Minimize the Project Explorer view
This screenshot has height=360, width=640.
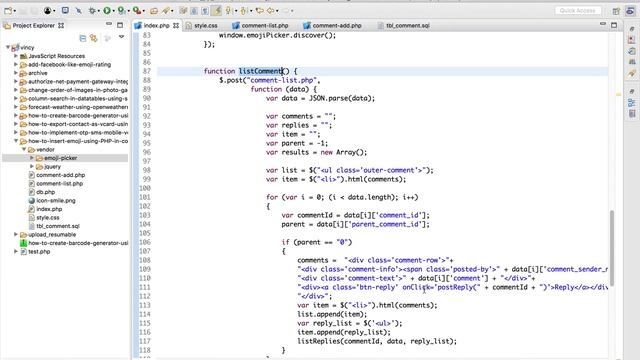click(109, 24)
